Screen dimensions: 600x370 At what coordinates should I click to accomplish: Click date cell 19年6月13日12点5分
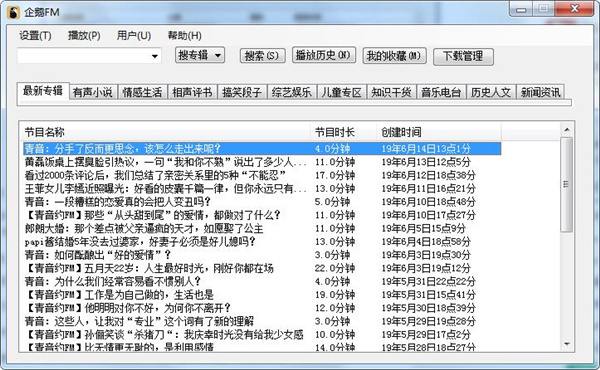coord(426,162)
